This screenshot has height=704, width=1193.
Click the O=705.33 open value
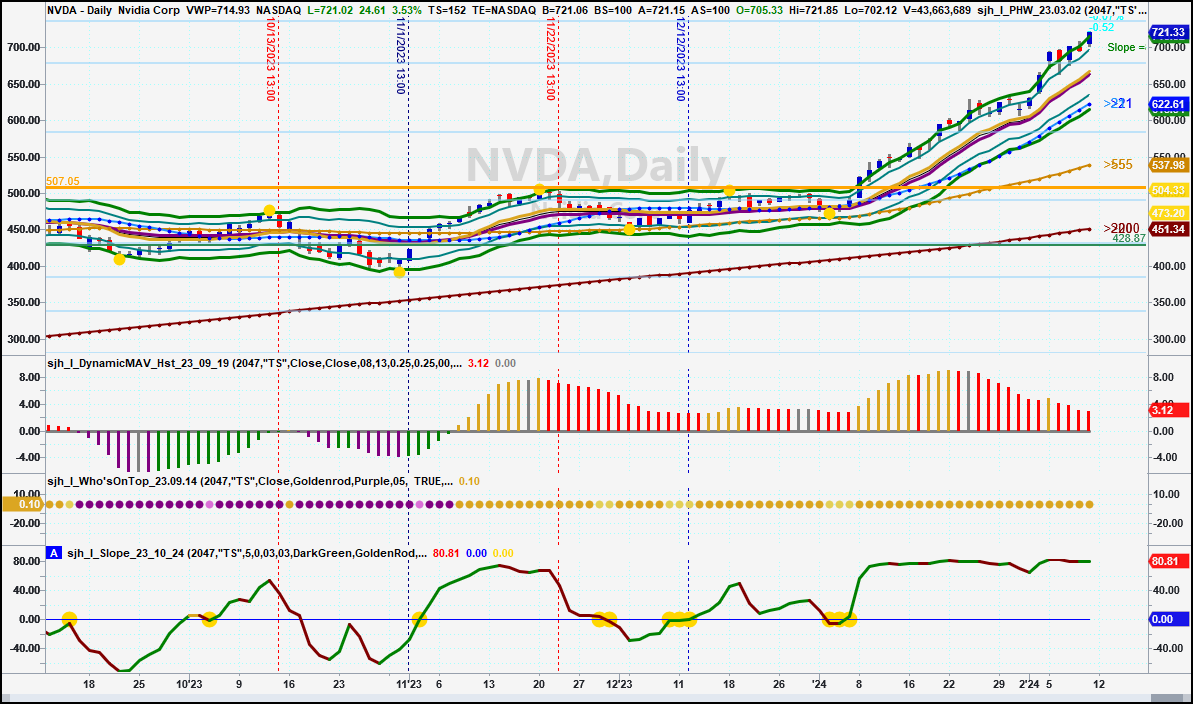(x=760, y=11)
